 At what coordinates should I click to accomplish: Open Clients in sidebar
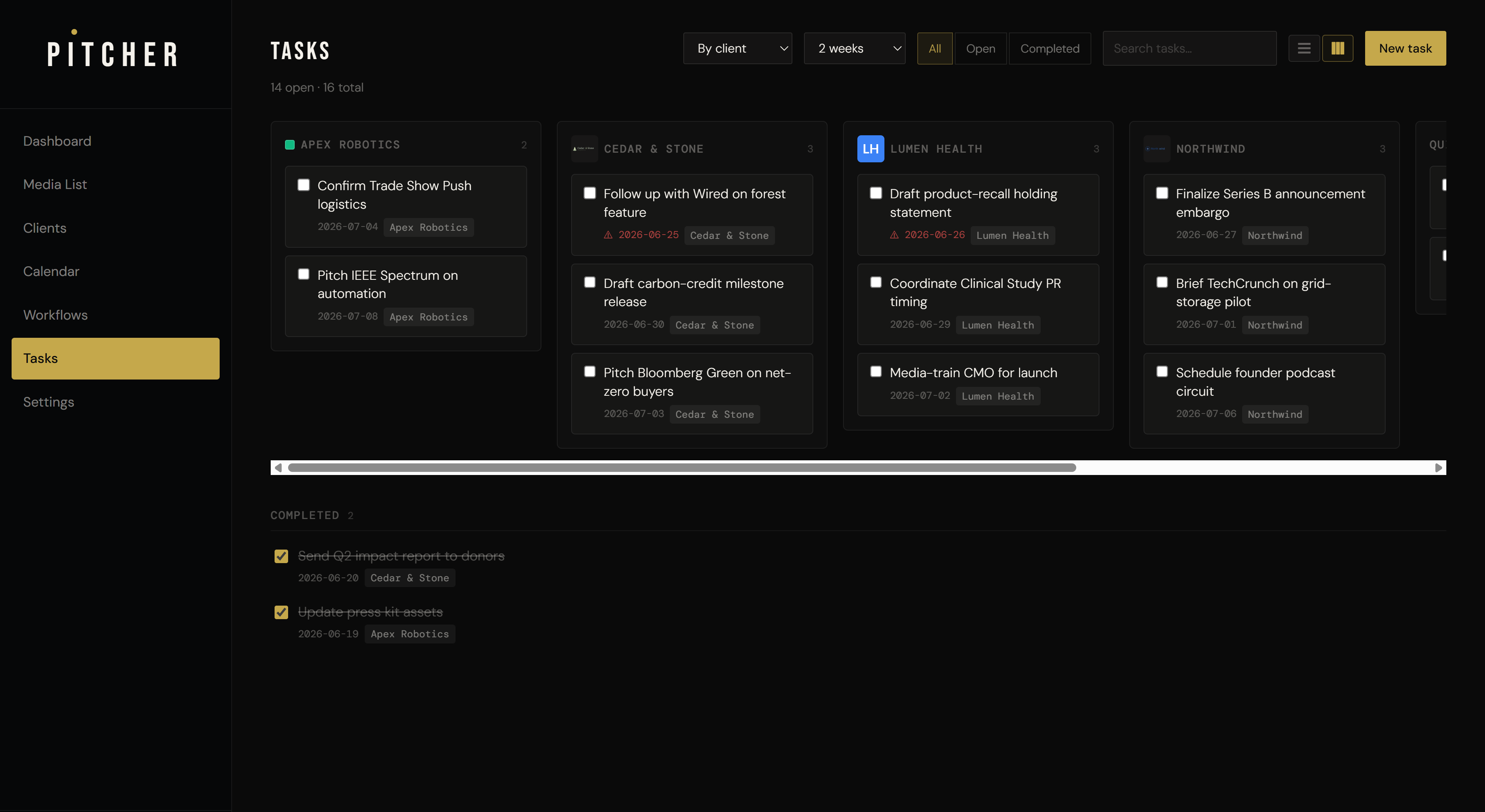115,228
